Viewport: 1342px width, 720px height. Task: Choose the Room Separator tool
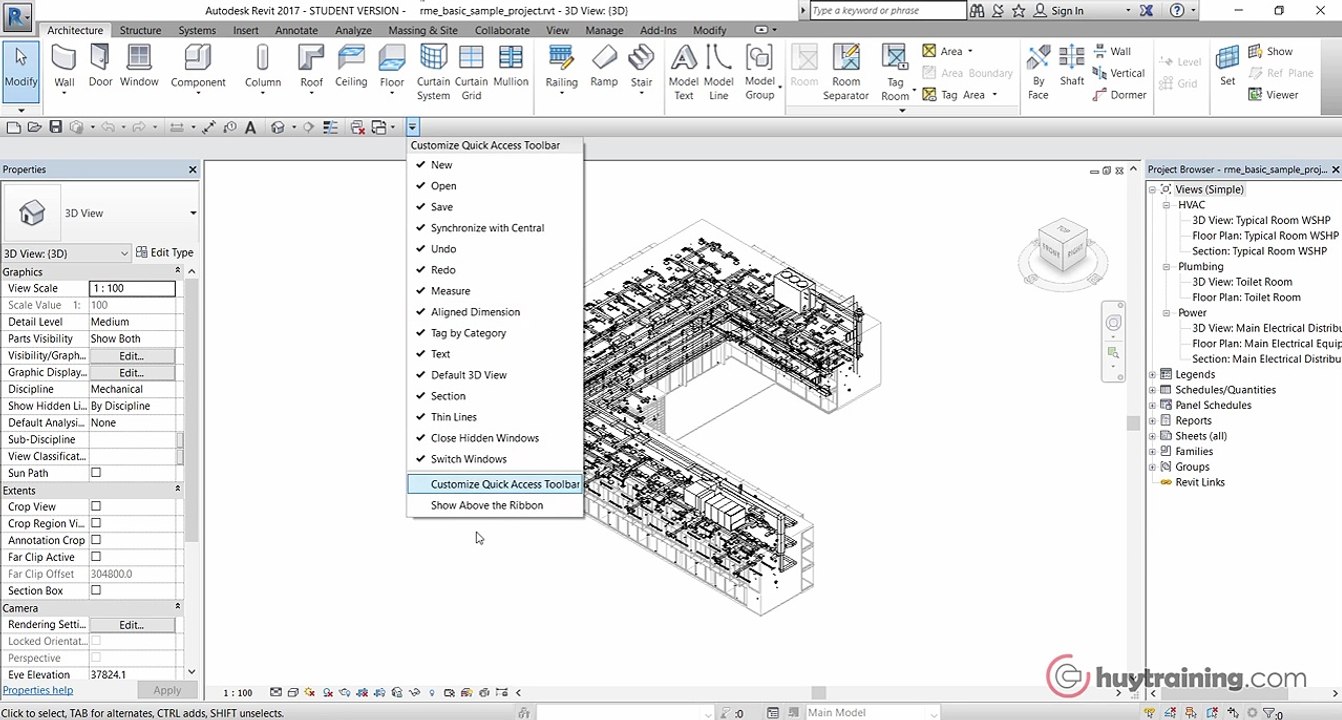point(846,72)
